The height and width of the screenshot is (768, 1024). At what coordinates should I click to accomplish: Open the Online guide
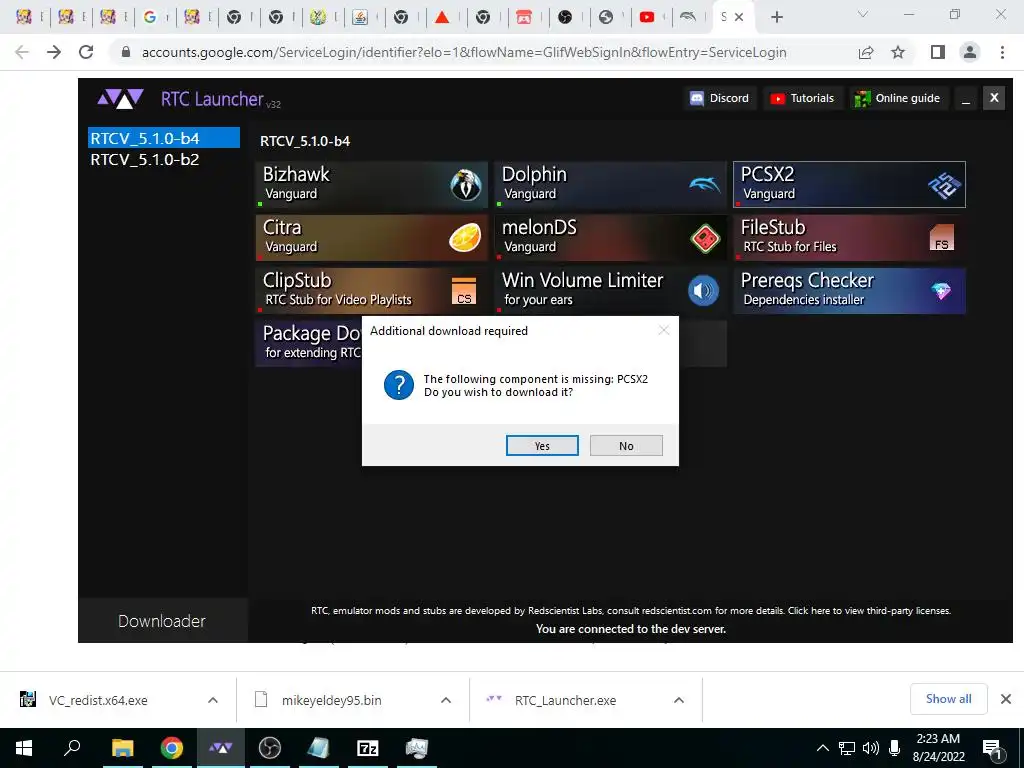[898, 98]
